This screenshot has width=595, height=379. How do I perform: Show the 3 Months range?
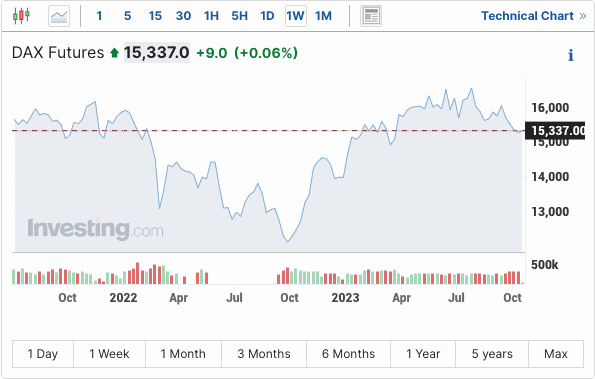tap(264, 354)
